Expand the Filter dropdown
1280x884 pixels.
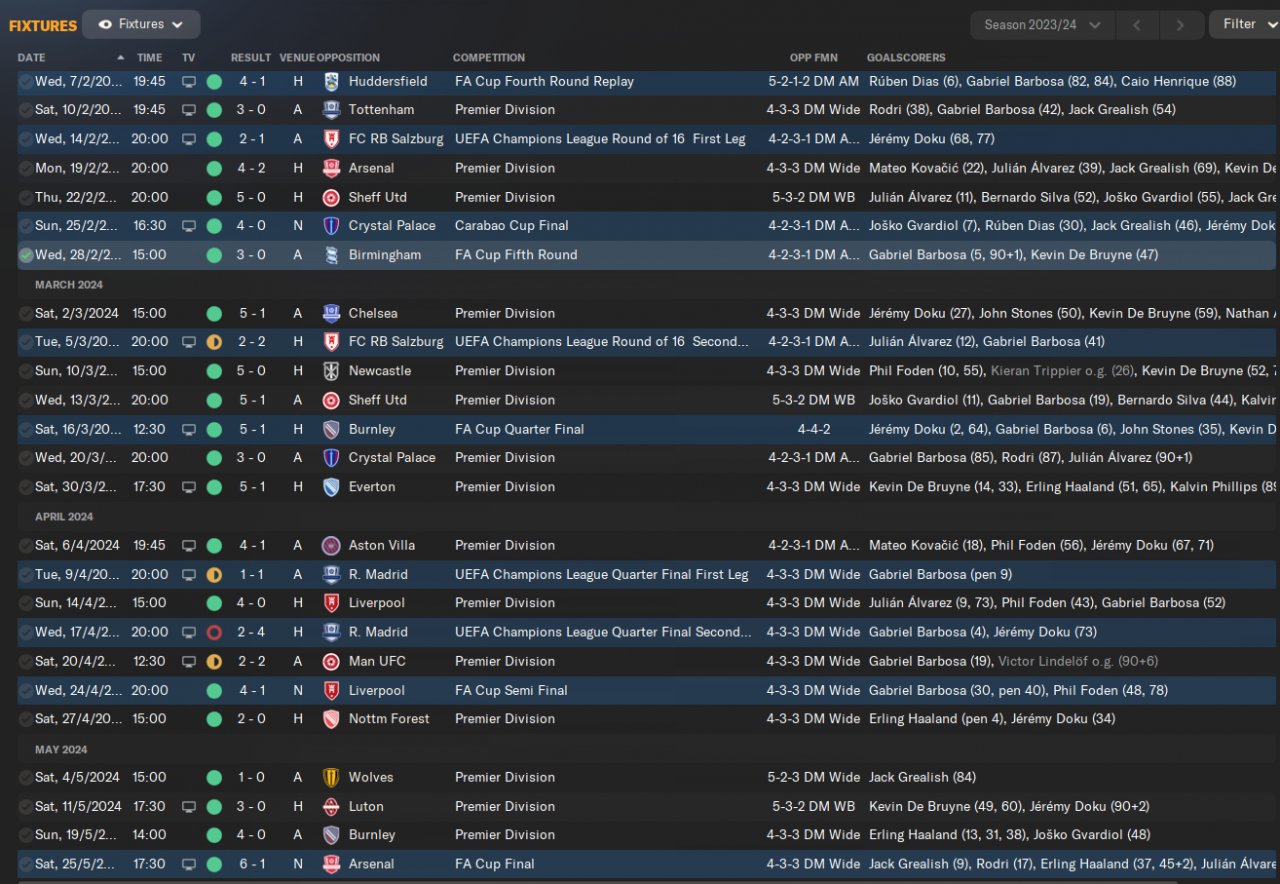point(1246,24)
